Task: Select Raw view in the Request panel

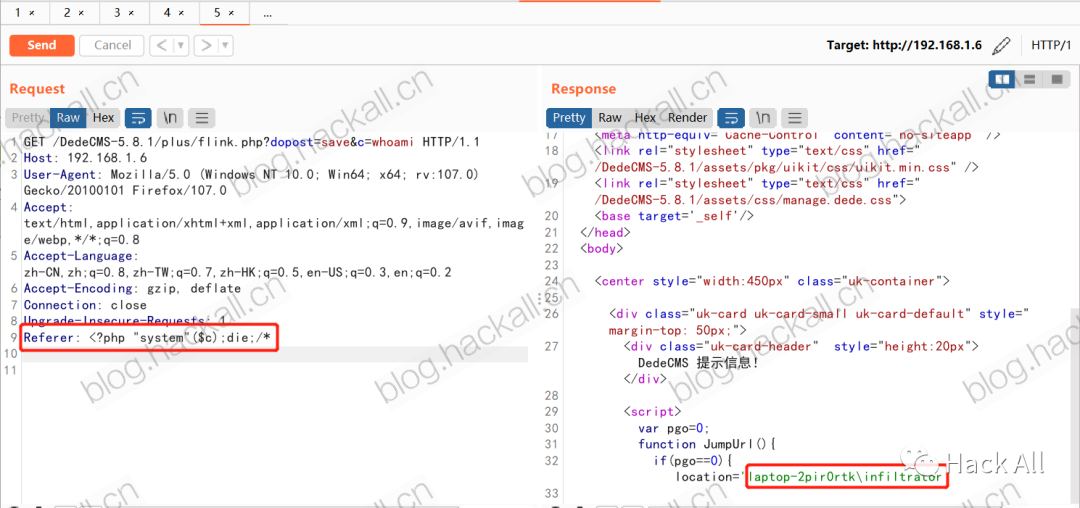Action: [68, 118]
